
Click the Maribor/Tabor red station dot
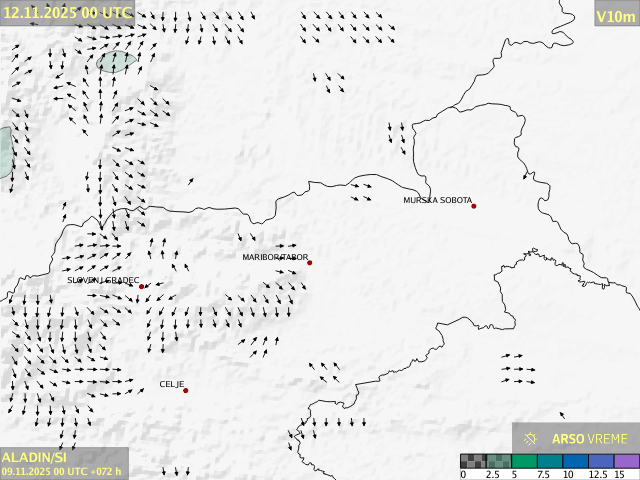point(310,263)
